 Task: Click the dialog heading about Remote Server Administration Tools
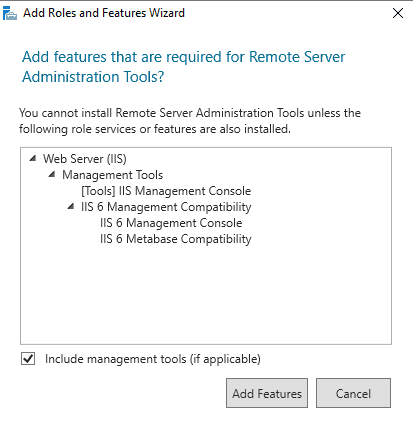[183, 67]
